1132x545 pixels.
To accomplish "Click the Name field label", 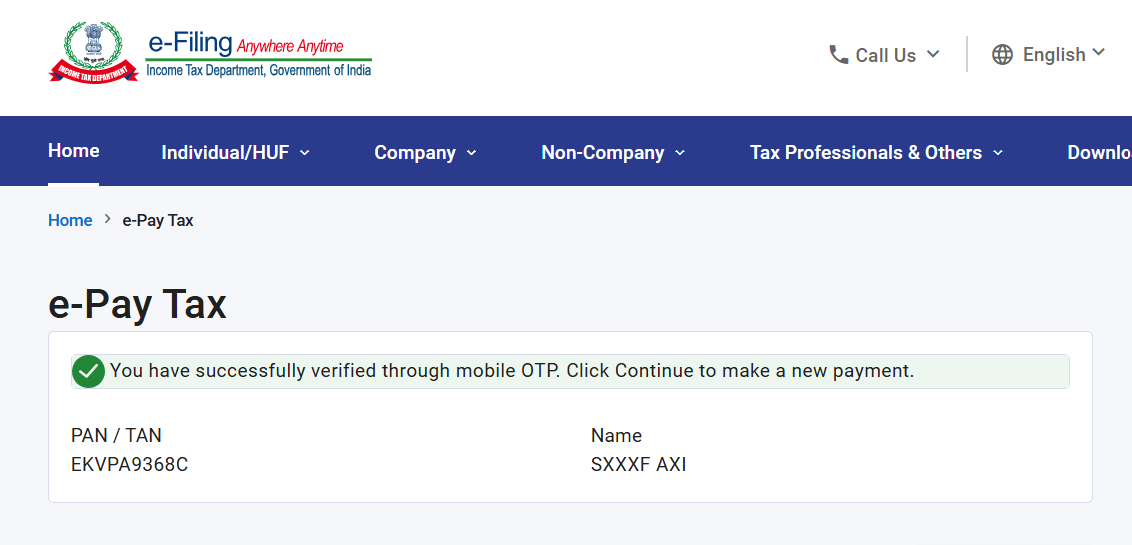I will click(x=617, y=435).
